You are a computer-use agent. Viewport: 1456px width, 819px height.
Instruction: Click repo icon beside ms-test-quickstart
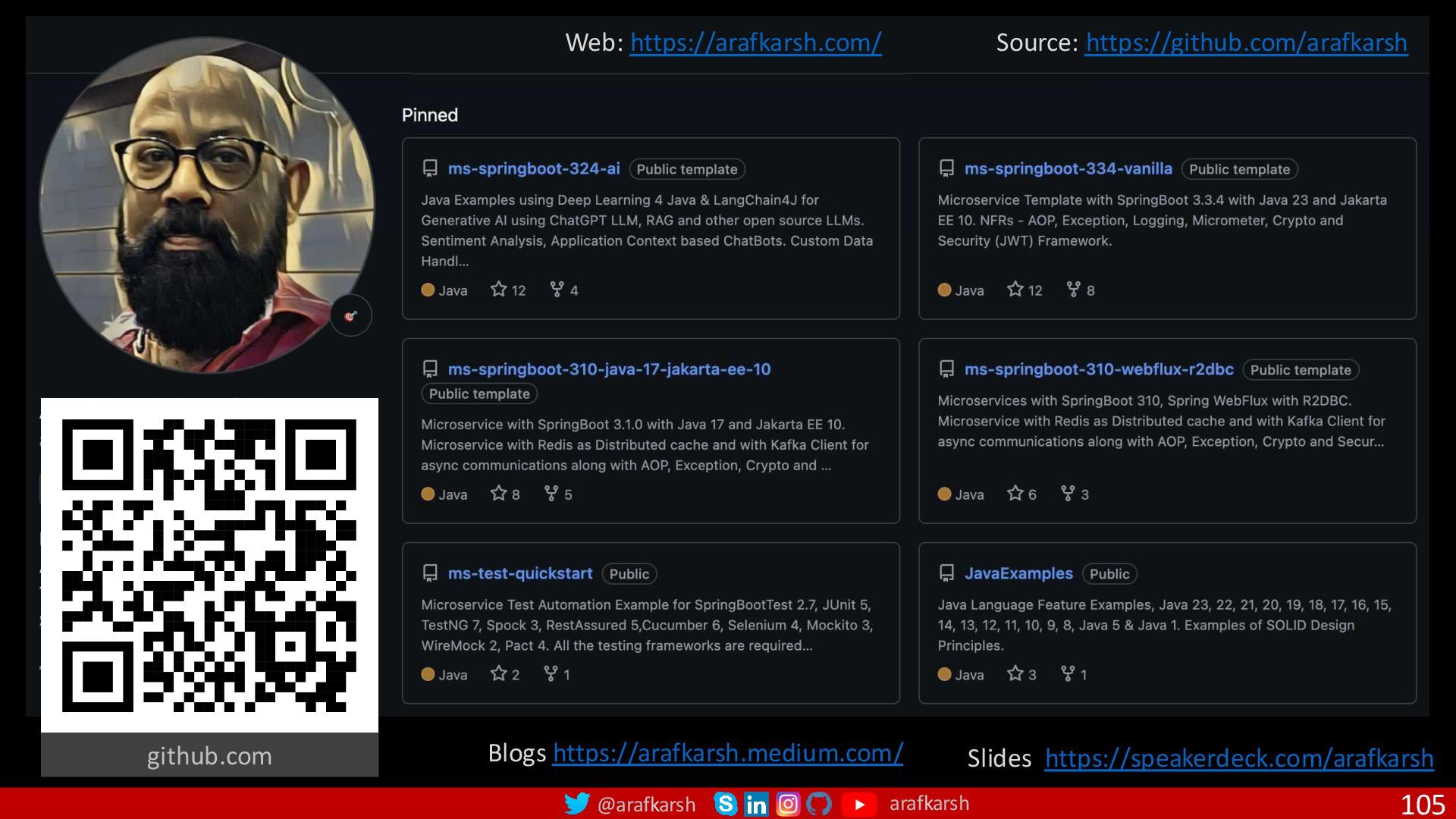pyautogui.click(x=430, y=573)
